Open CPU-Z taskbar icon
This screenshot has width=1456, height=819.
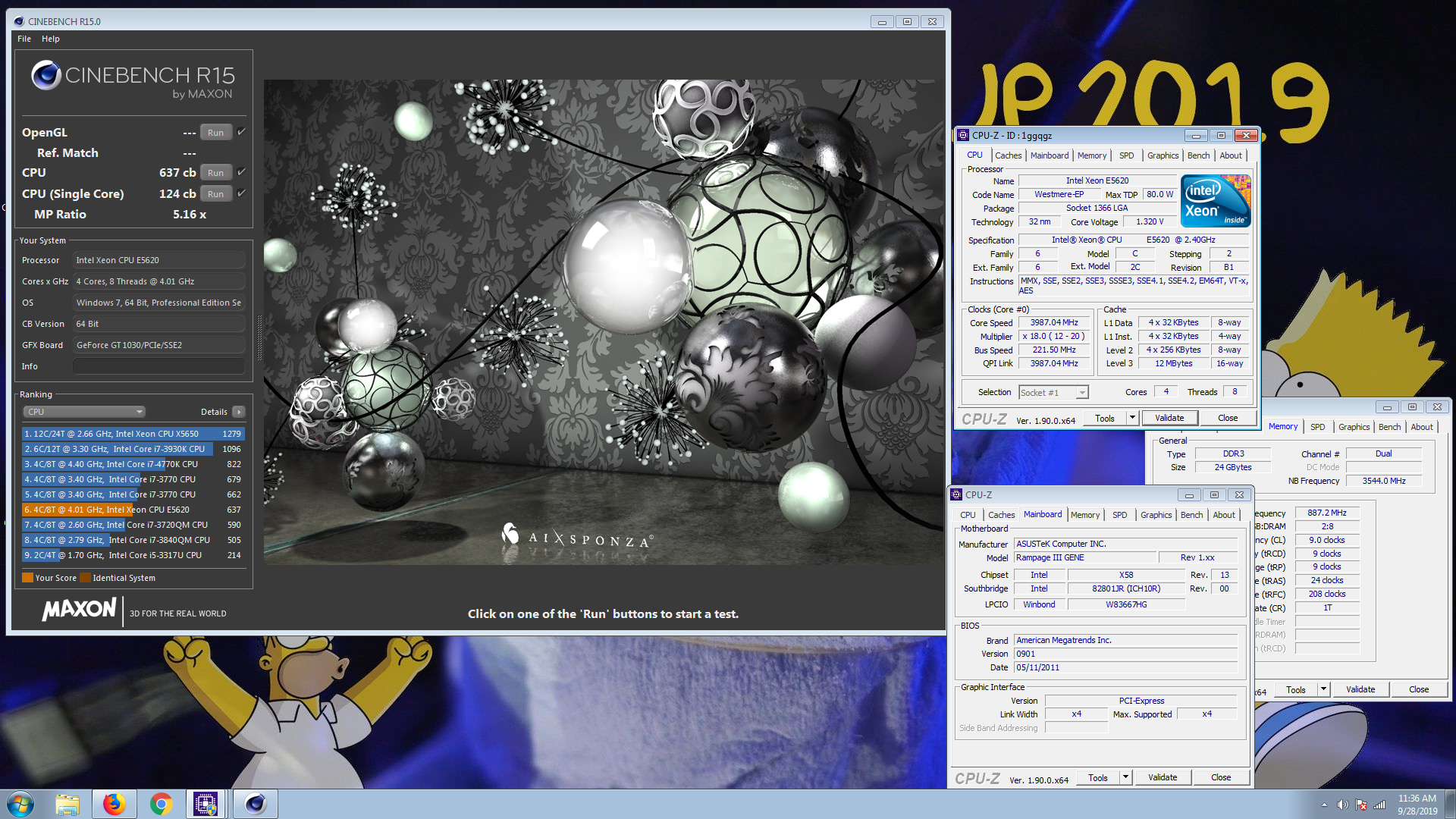pyautogui.click(x=206, y=804)
